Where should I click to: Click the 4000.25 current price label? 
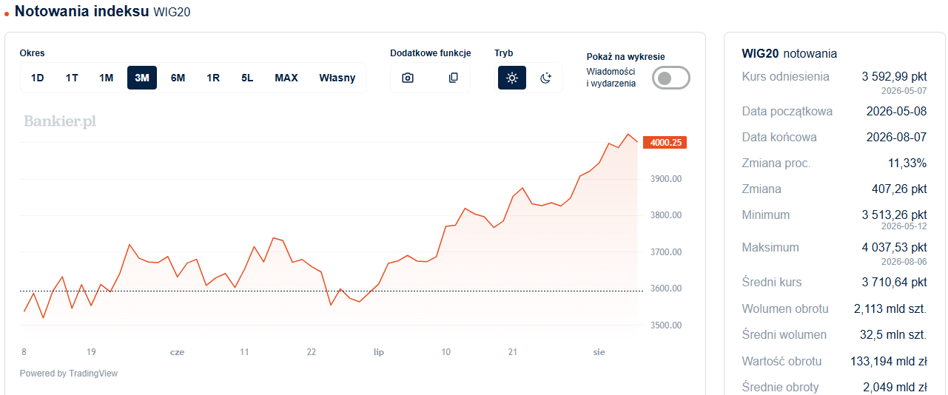(666, 143)
